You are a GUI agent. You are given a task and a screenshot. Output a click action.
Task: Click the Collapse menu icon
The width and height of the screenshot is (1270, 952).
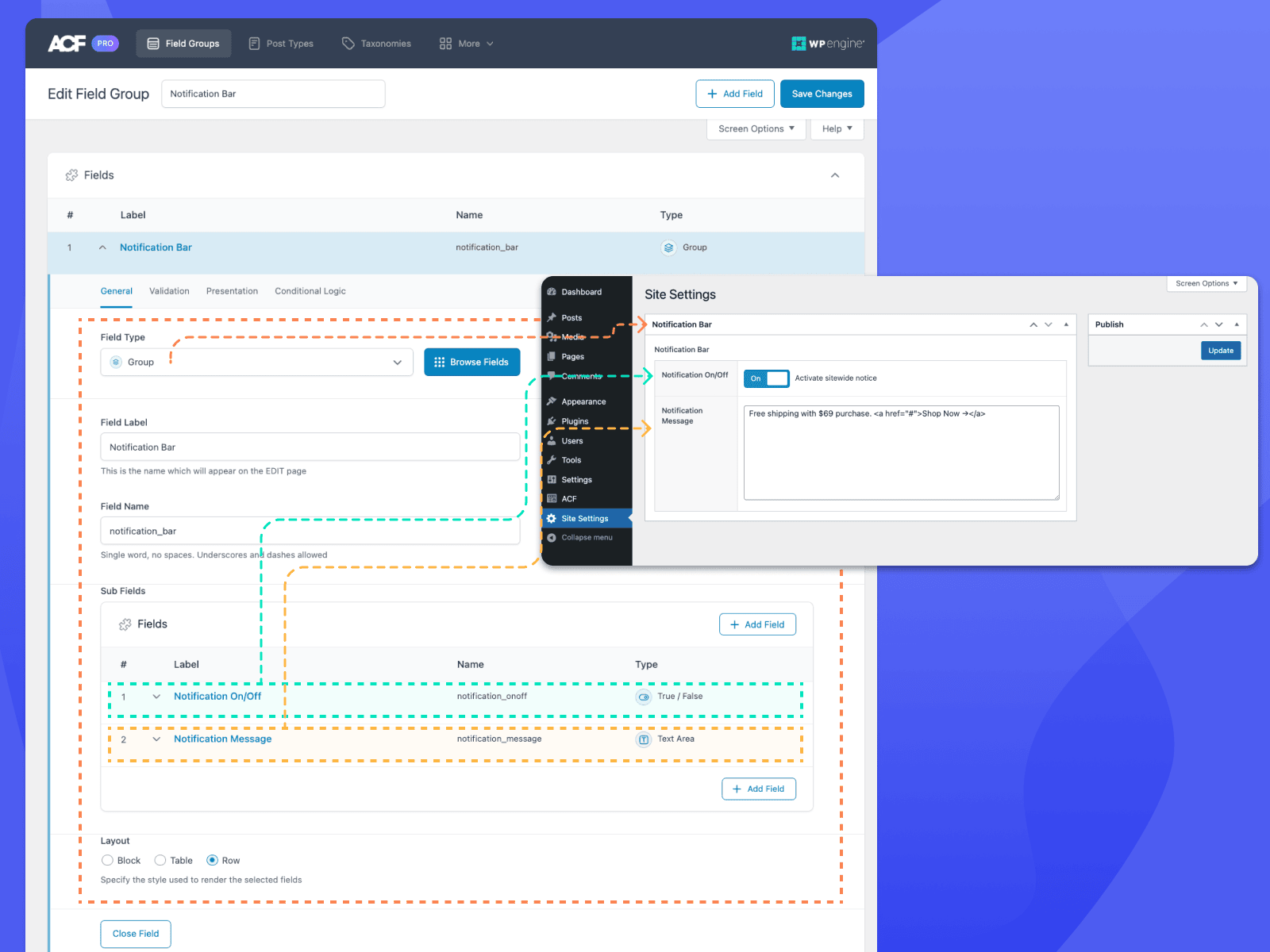(x=552, y=538)
